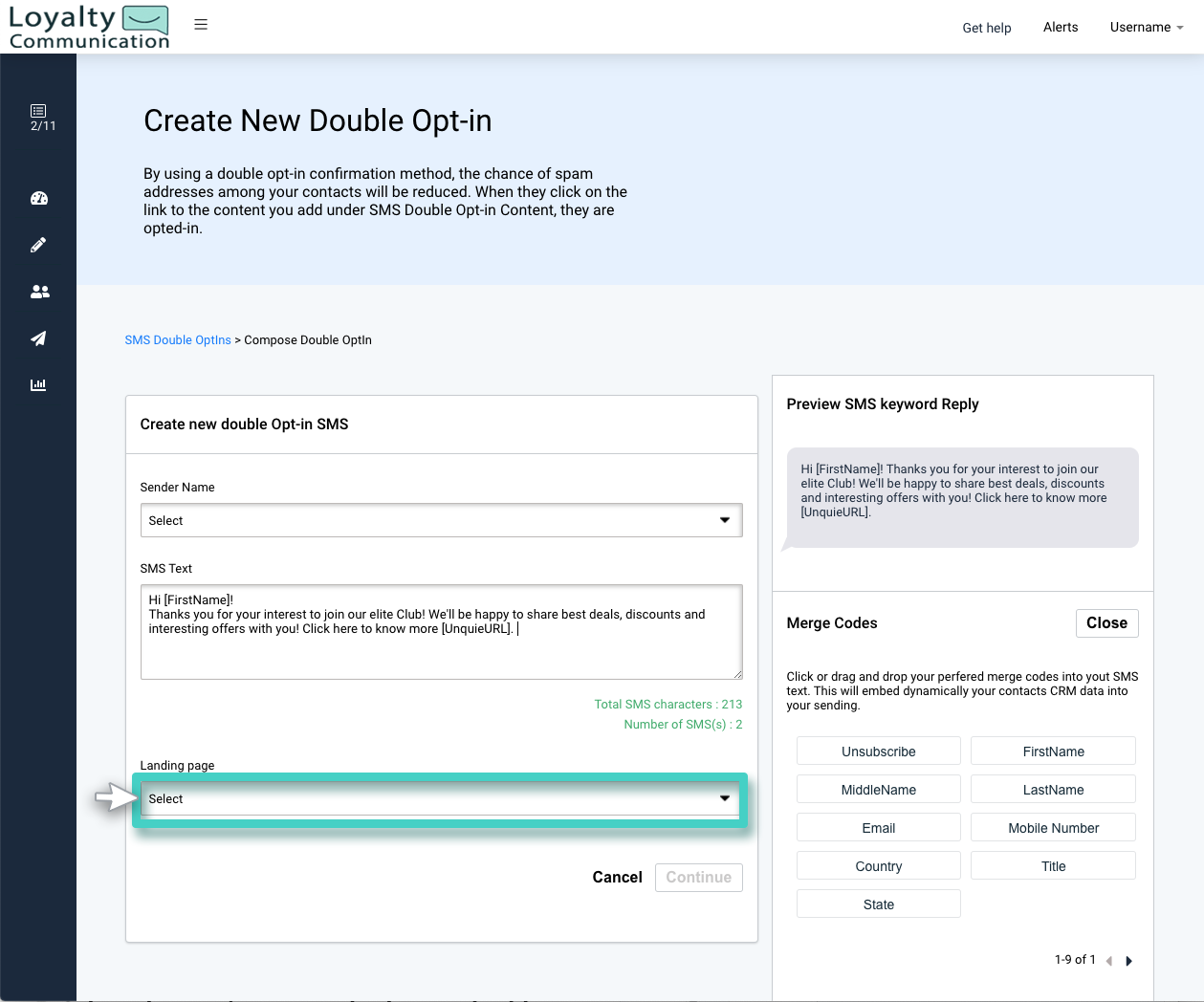Click Get help in the top bar

click(x=986, y=28)
